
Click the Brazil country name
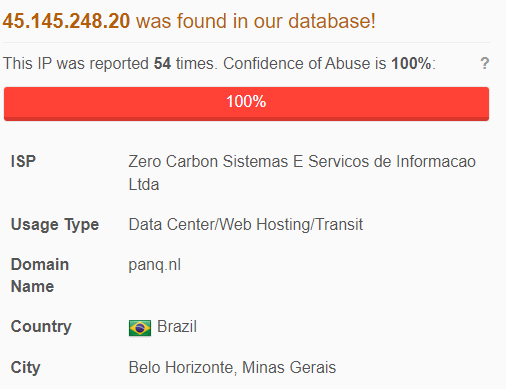pyautogui.click(x=177, y=326)
